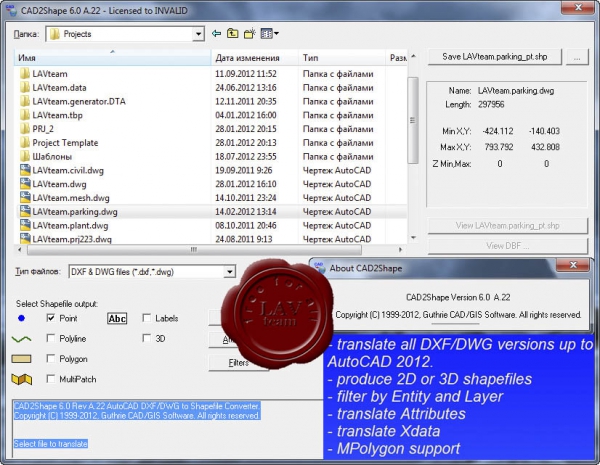This screenshot has height=465, width=600.
Task: Enable the 3D checkbox
Action: point(147,338)
